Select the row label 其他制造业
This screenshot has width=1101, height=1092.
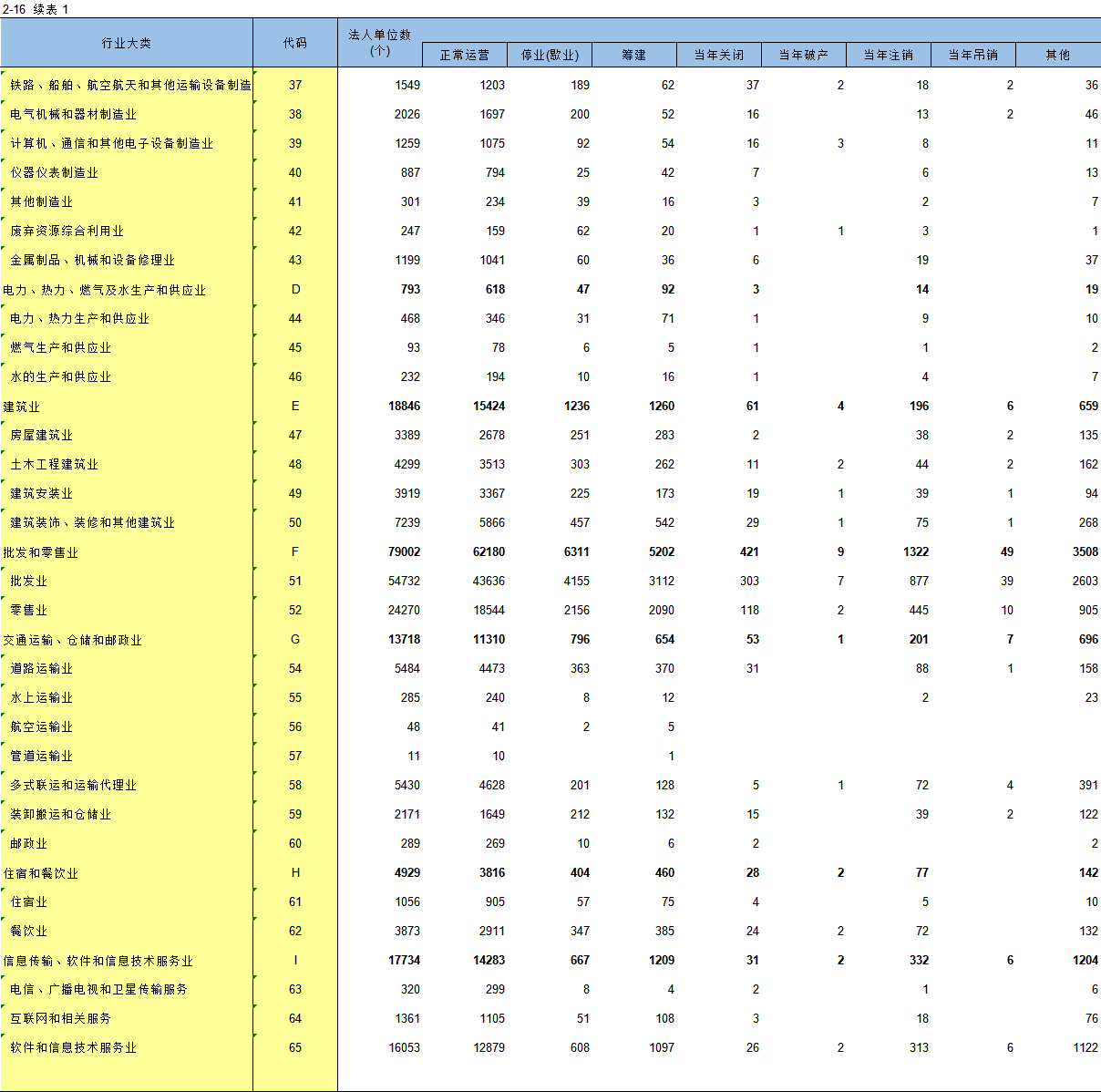tap(41, 201)
